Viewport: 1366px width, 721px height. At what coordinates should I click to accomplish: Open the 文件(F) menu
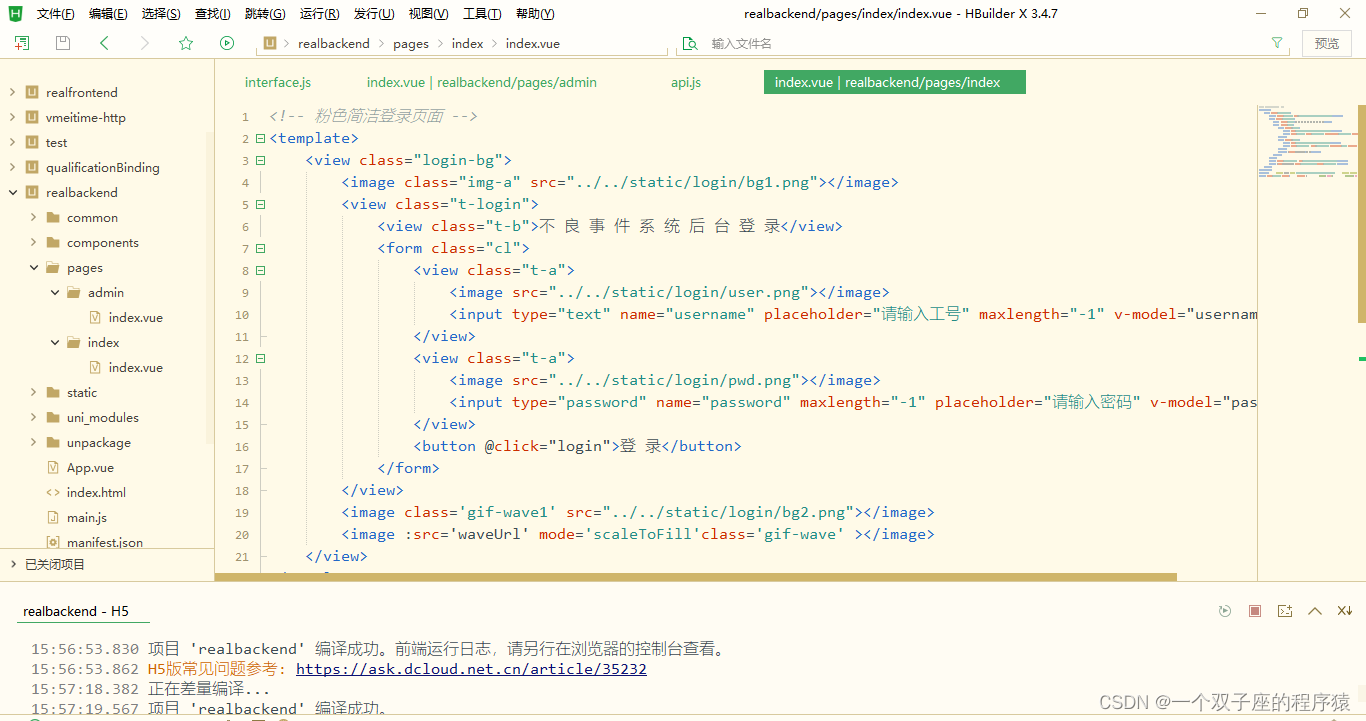56,14
